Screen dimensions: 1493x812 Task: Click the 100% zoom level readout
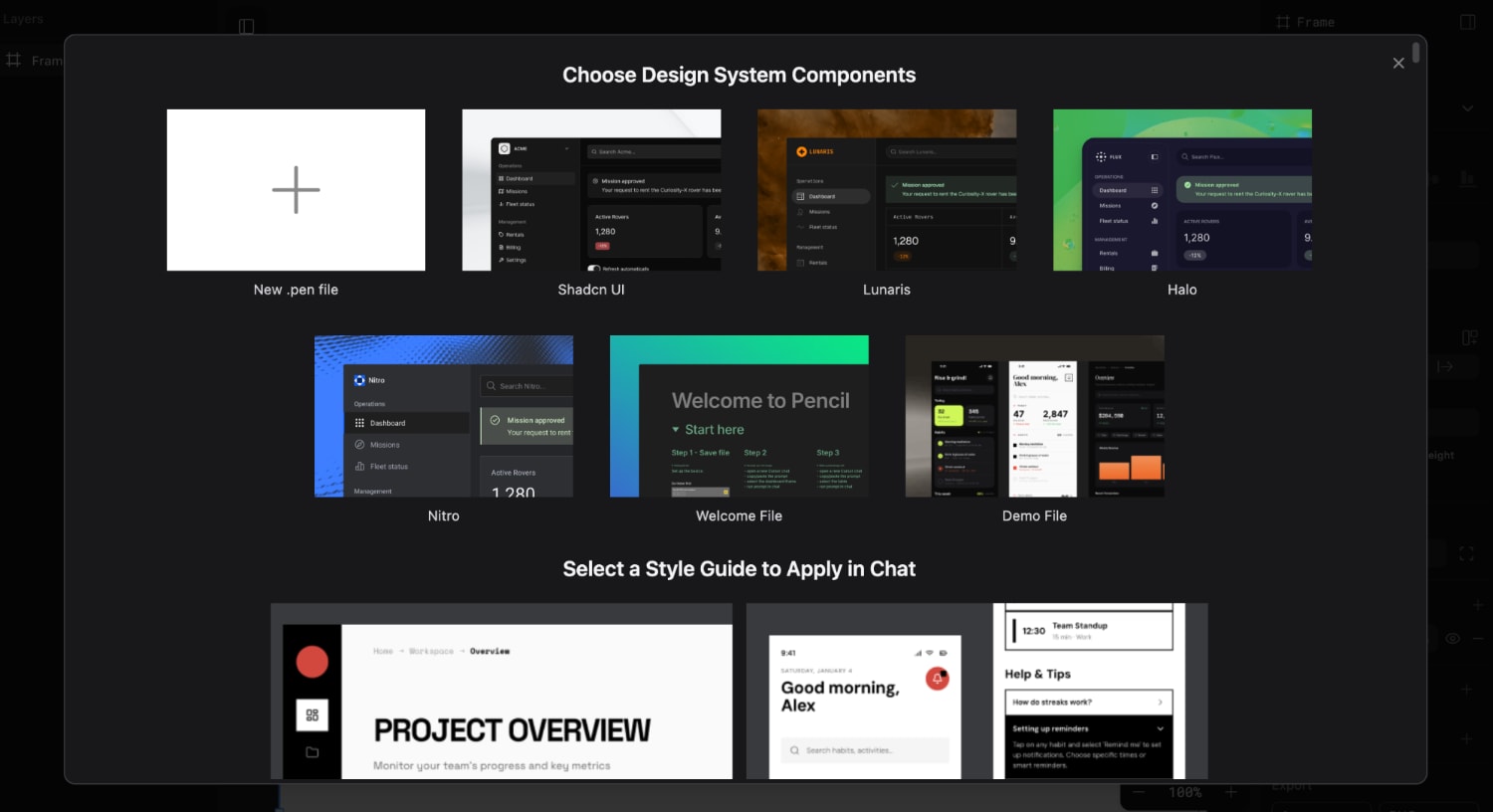point(1185,792)
